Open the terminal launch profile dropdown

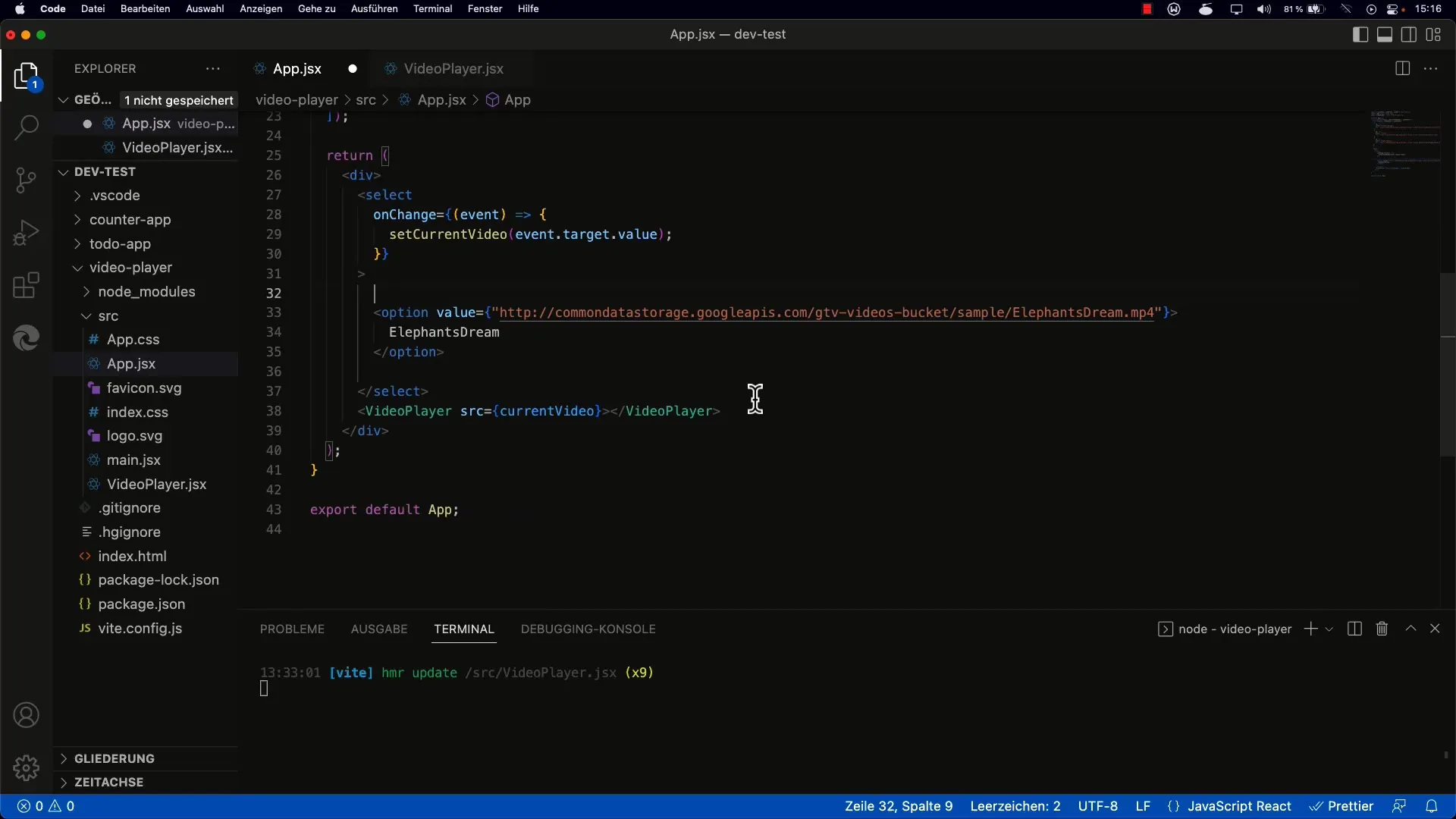click(1329, 629)
